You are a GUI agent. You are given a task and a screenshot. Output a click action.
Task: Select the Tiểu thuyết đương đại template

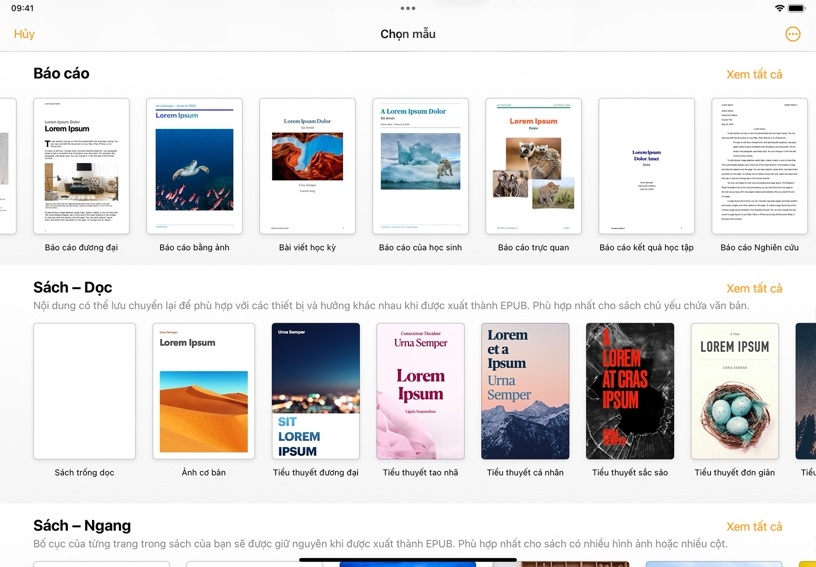click(315, 391)
